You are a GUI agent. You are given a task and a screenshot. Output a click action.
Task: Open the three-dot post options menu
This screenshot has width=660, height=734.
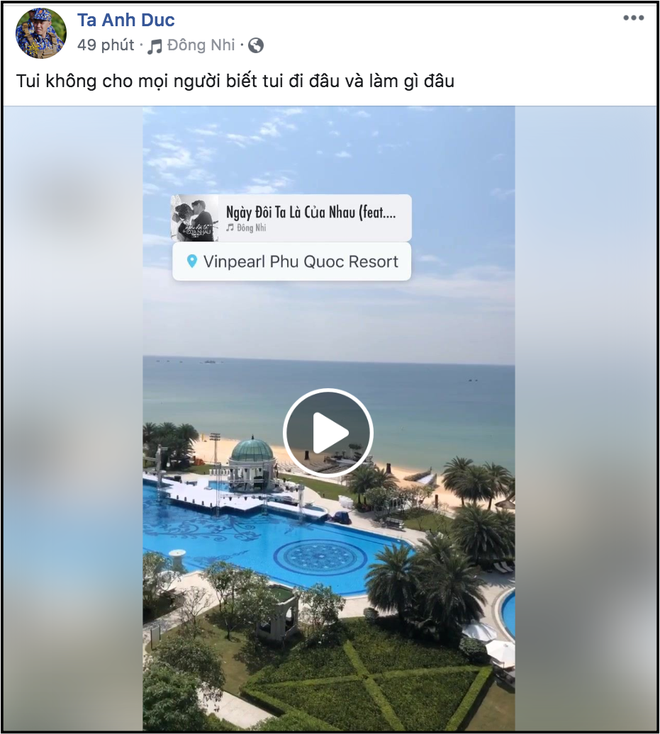point(633,18)
